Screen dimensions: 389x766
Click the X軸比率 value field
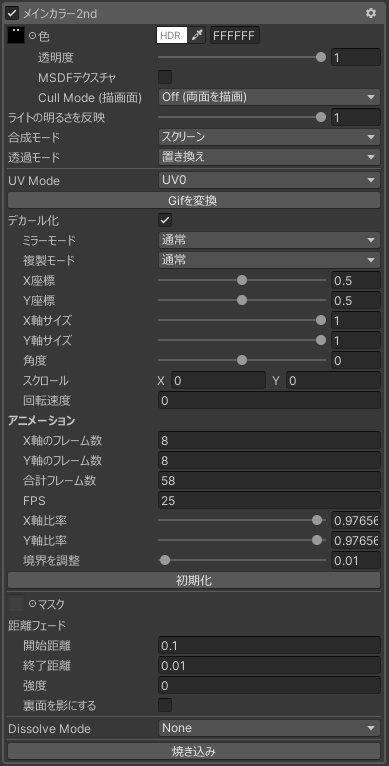(356, 520)
